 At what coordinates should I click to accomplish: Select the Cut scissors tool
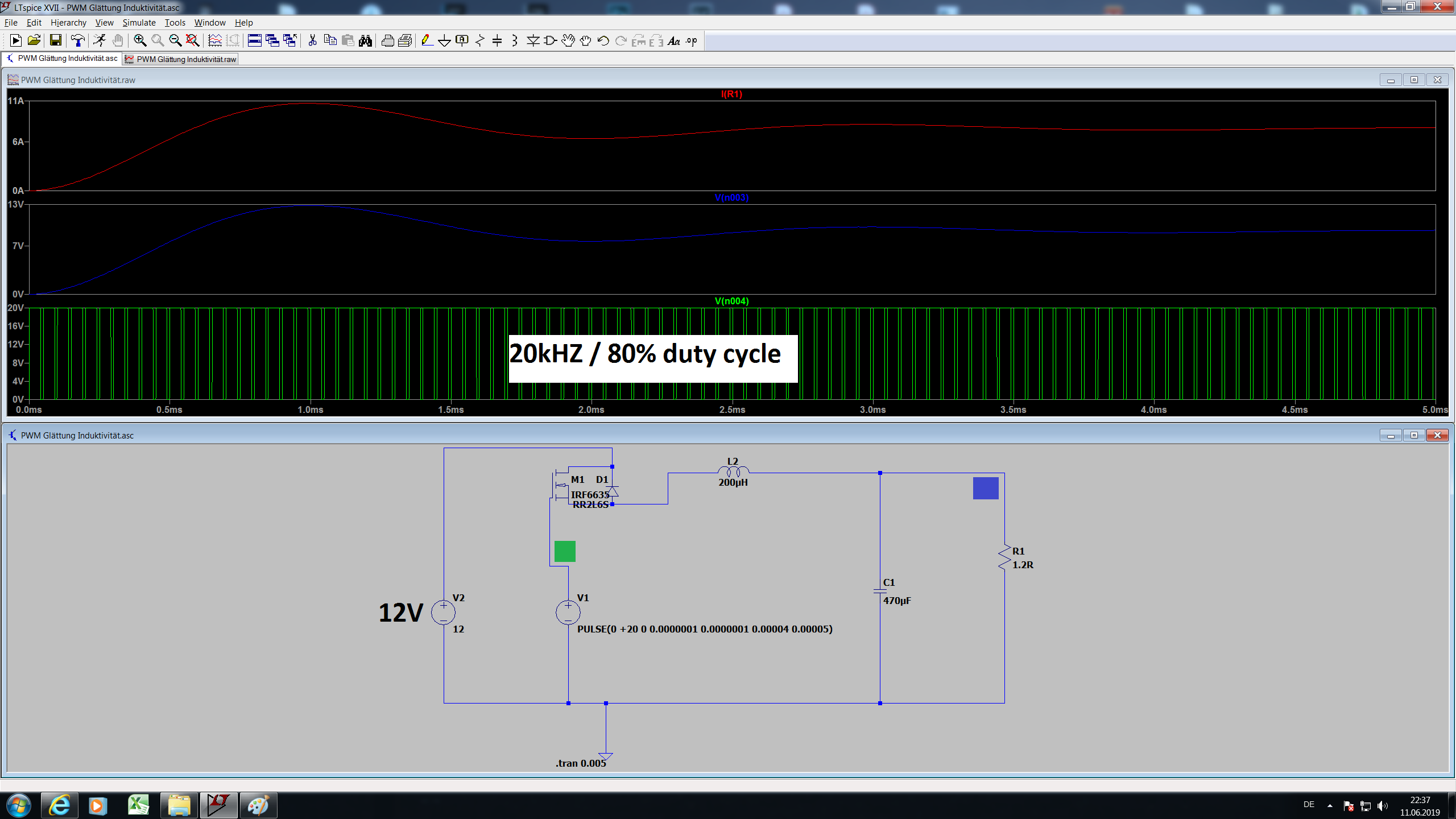(312, 40)
